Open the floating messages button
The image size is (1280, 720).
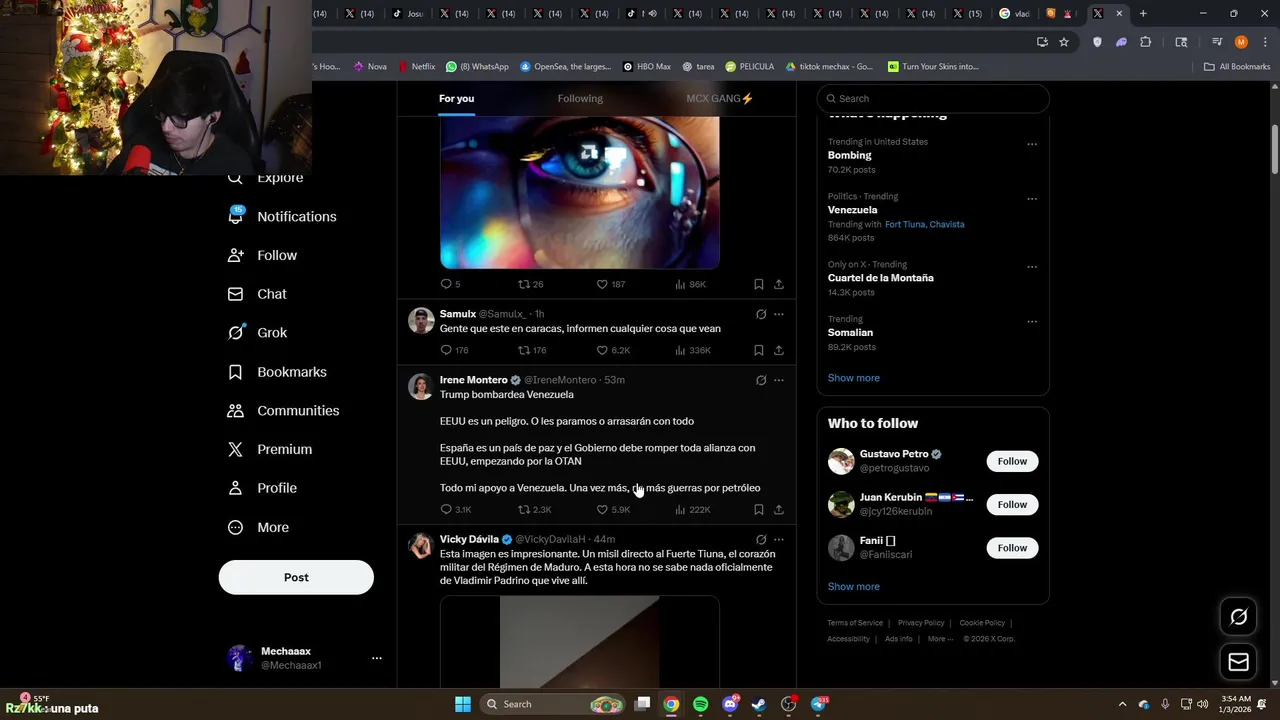point(1238,662)
